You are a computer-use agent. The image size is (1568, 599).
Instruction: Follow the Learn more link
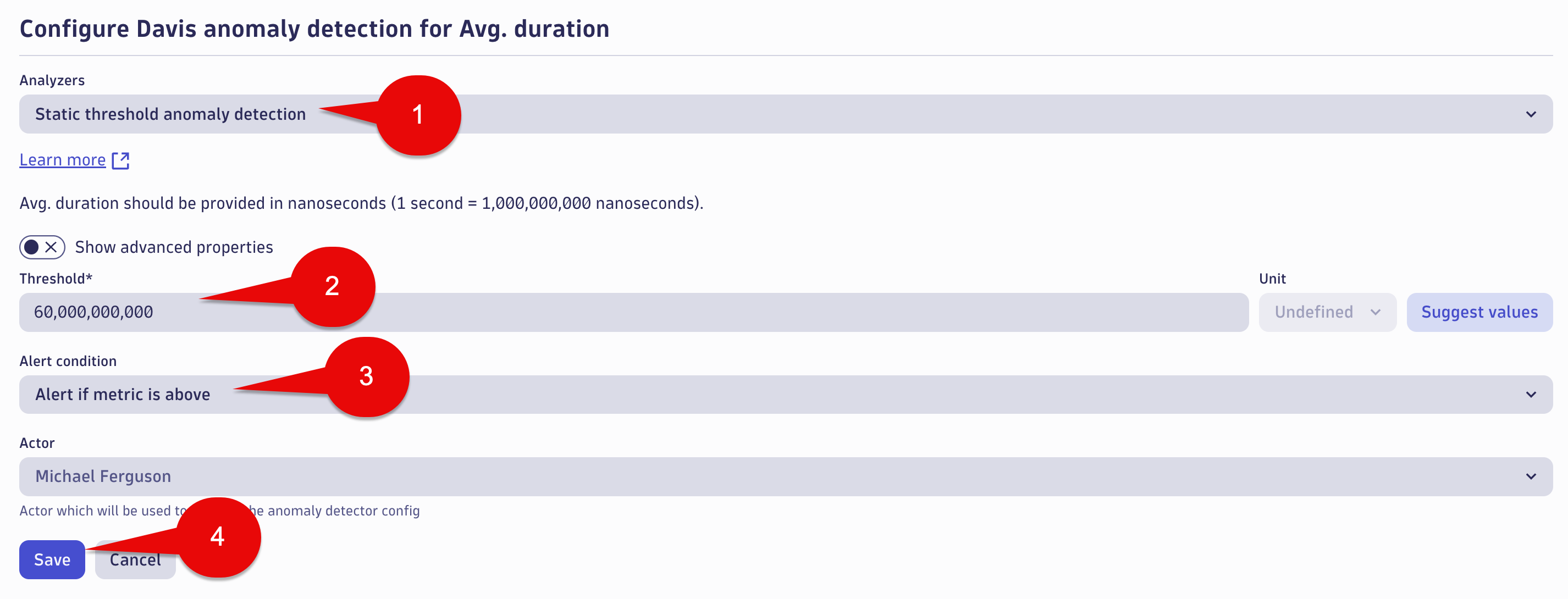63,160
